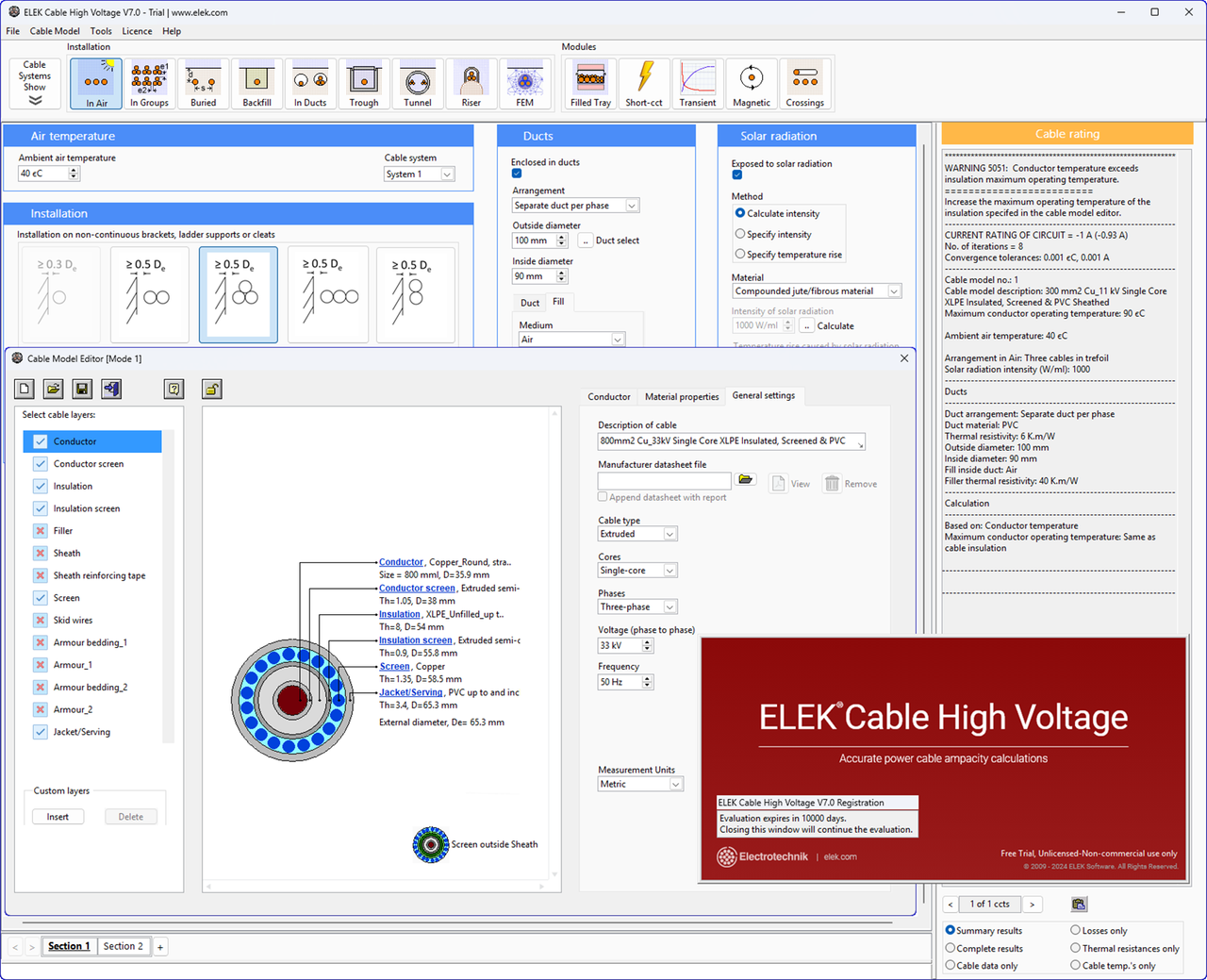1207x980 pixels.
Task: Open the Measurement Units dropdown
Action: pyautogui.click(x=641, y=785)
